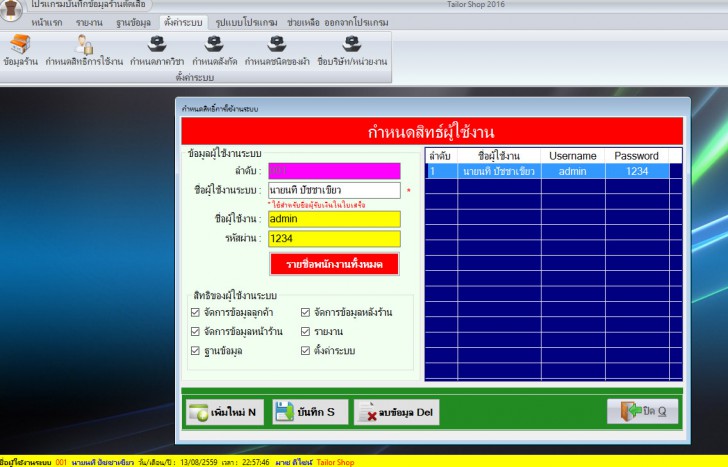Switch to the รายงาน ribbon tab
The width and height of the screenshot is (728, 467).
click(89, 22)
